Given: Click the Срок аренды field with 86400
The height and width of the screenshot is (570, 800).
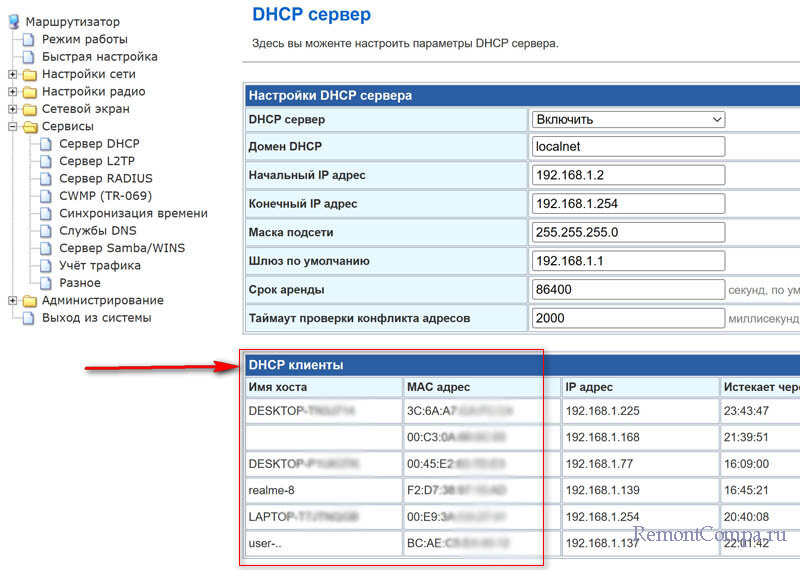Looking at the screenshot, I should pyautogui.click(x=628, y=290).
